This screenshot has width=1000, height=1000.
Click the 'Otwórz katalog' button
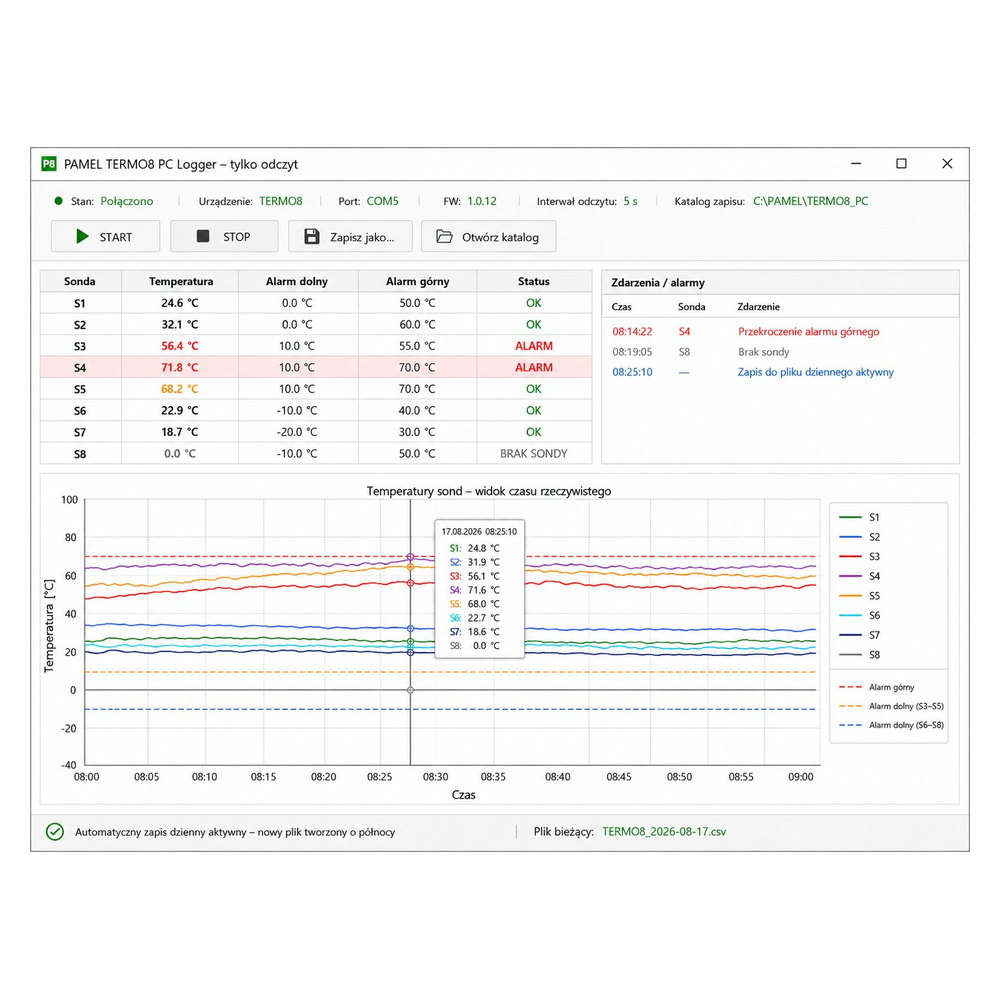click(x=489, y=237)
